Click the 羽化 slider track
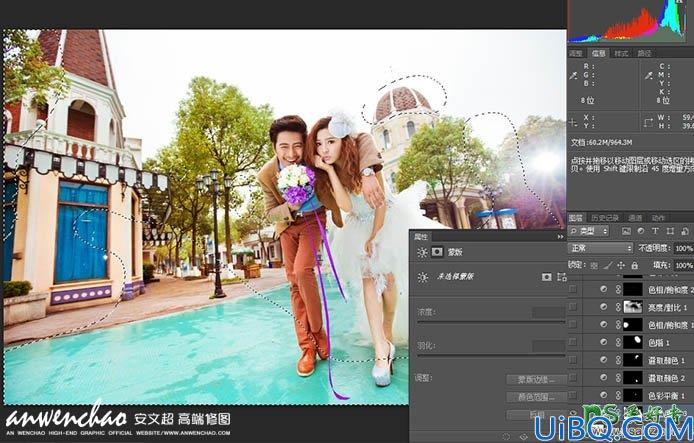 click(491, 355)
